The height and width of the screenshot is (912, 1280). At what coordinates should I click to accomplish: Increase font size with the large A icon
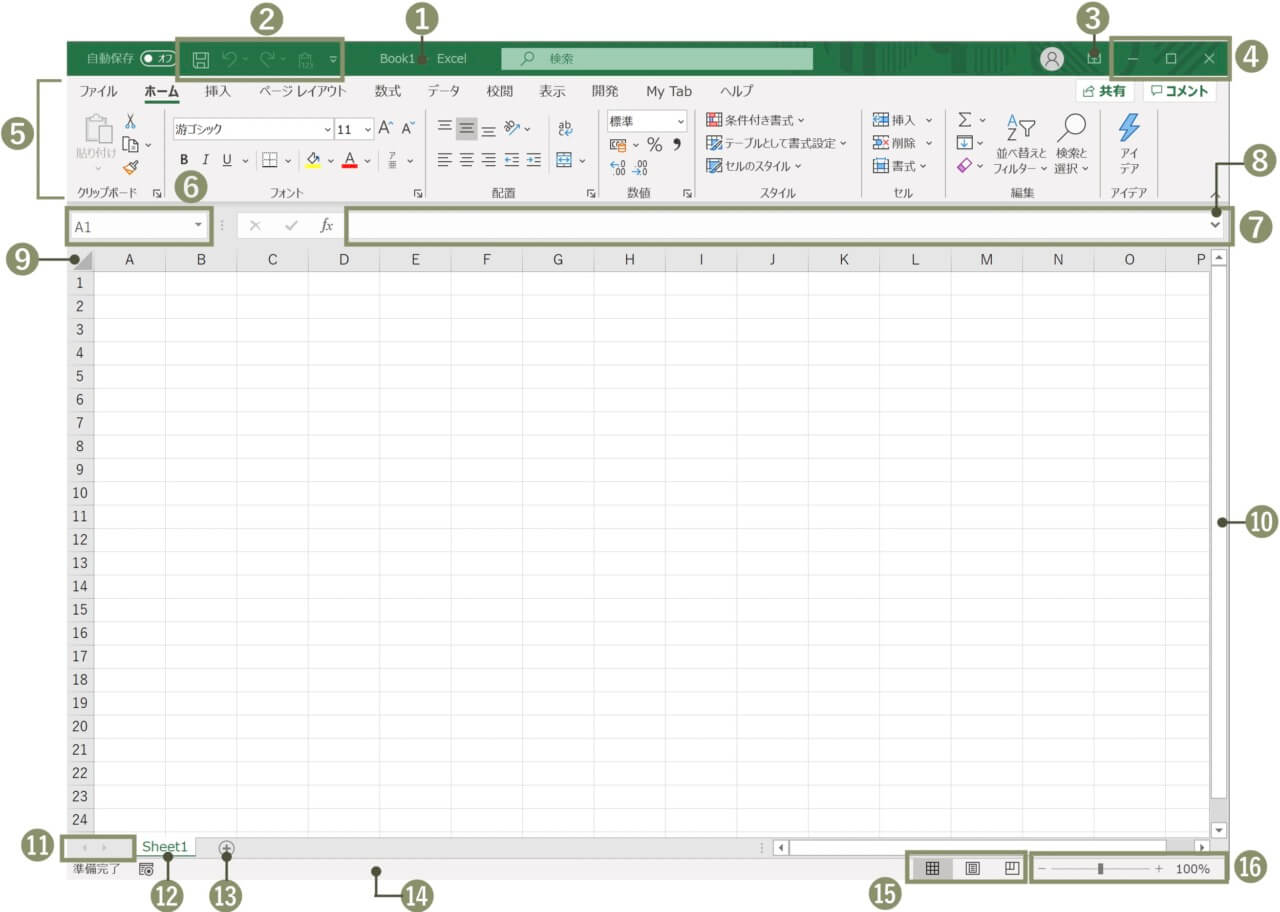[386, 129]
